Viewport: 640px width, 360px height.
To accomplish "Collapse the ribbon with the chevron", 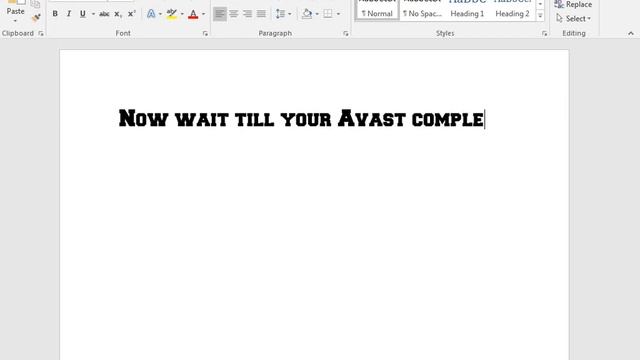I will [631, 33].
